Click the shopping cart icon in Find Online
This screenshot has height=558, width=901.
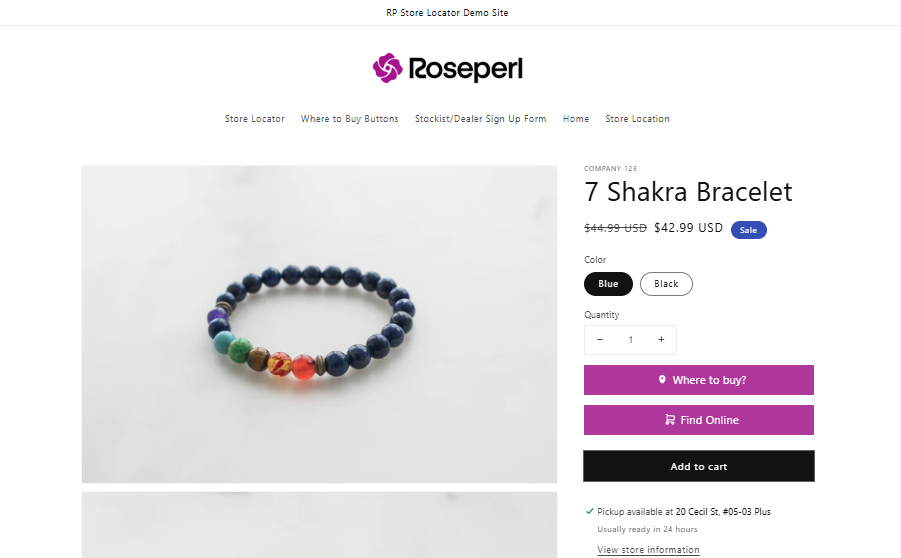coord(670,420)
